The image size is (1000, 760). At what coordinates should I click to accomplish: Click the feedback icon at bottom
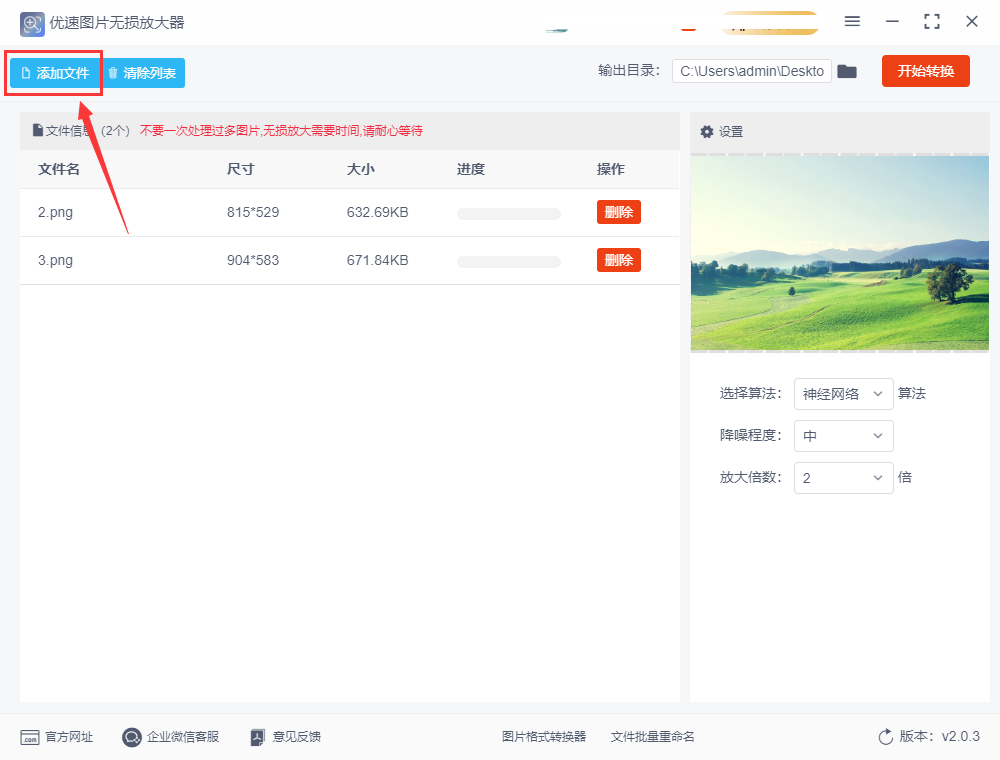coord(258,737)
